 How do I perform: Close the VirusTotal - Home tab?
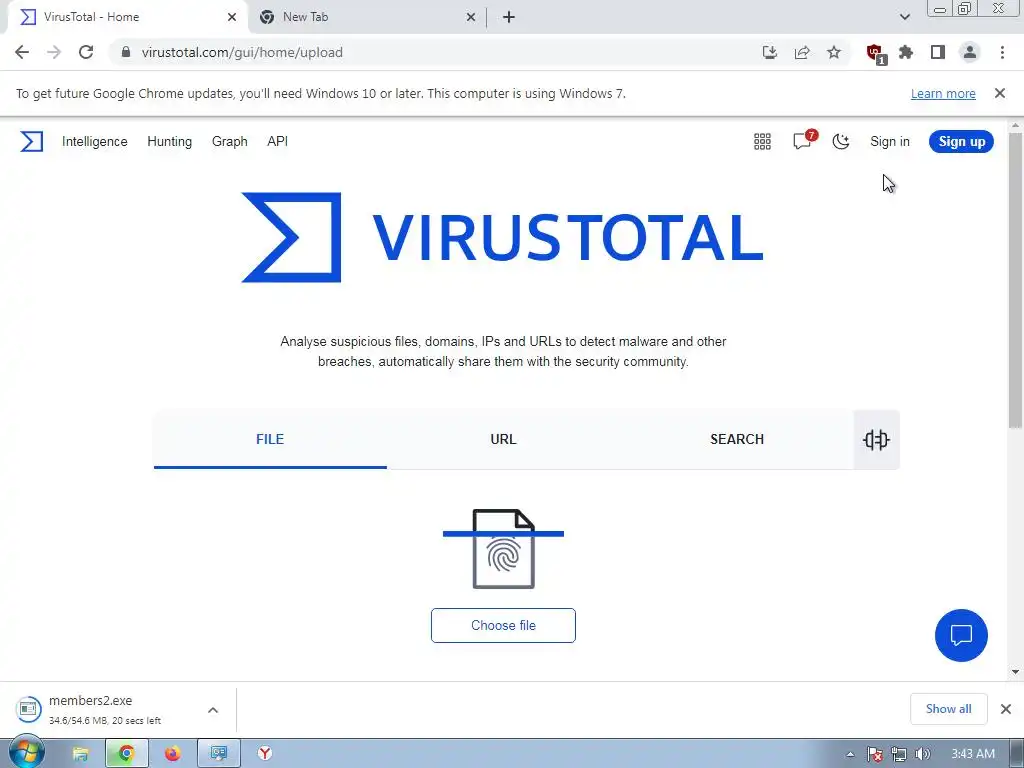(x=232, y=17)
